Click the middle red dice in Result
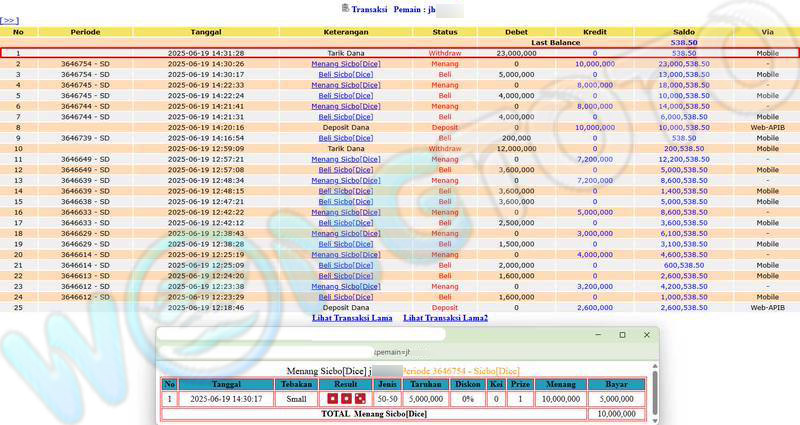 click(x=346, y=398)
